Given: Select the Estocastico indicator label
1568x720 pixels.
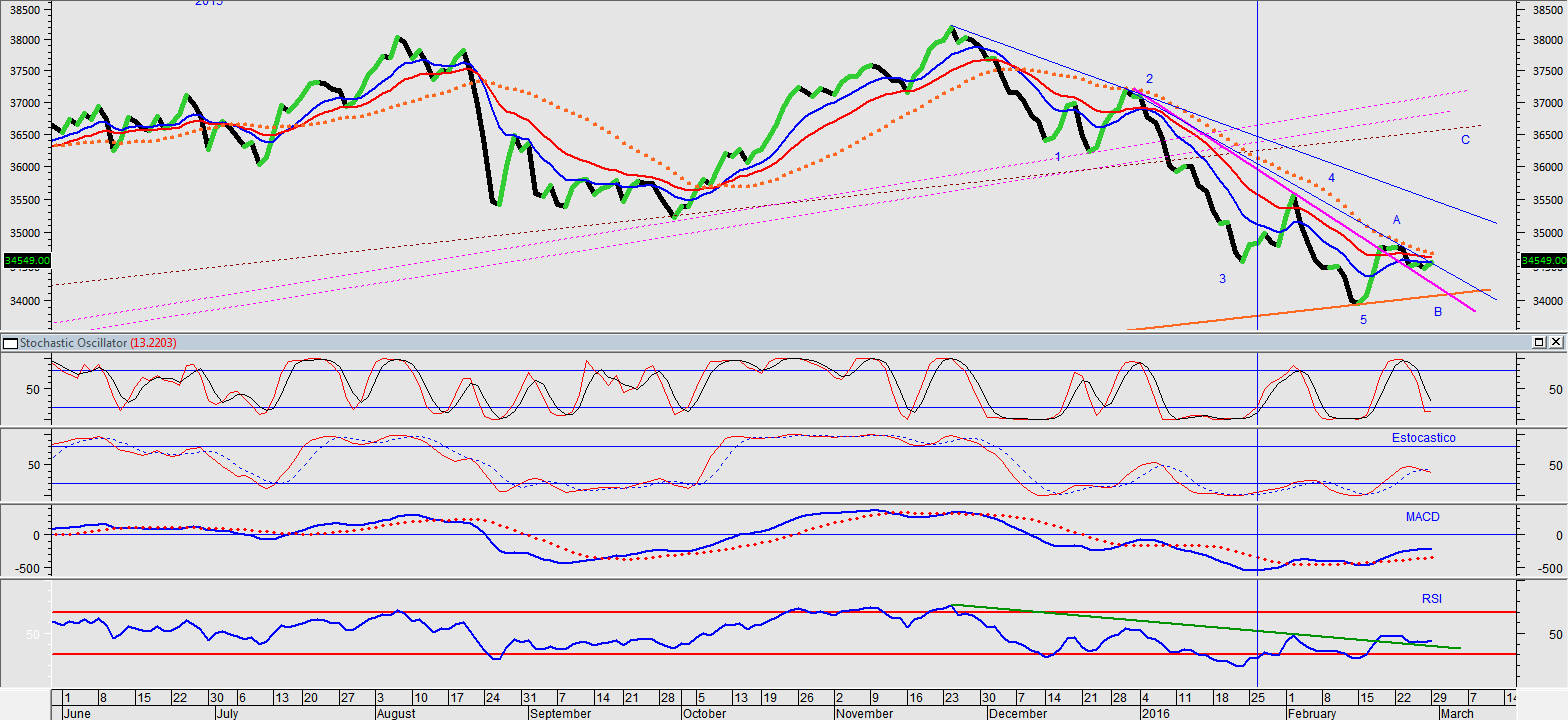Looking at the screenshot, I should pos(1424,438).
